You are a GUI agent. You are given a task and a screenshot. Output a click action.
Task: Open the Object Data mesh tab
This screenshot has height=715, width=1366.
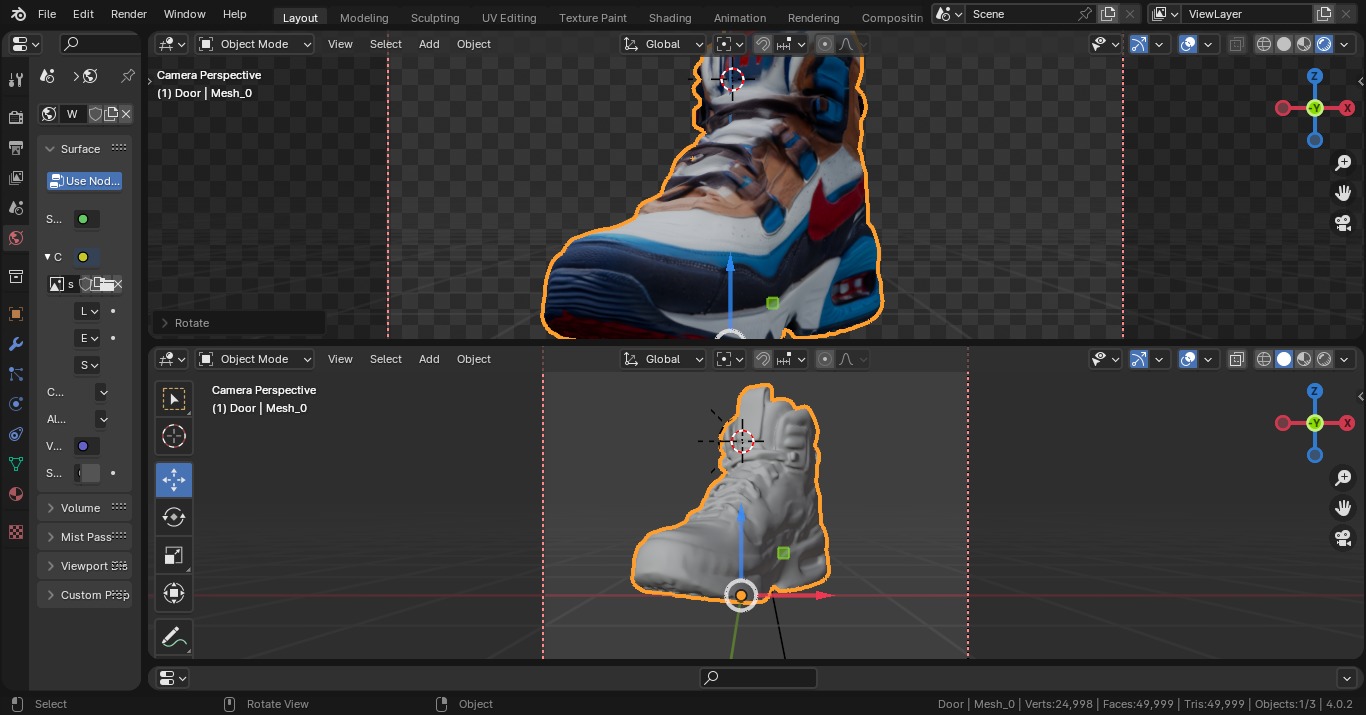(x=15, y=464)
